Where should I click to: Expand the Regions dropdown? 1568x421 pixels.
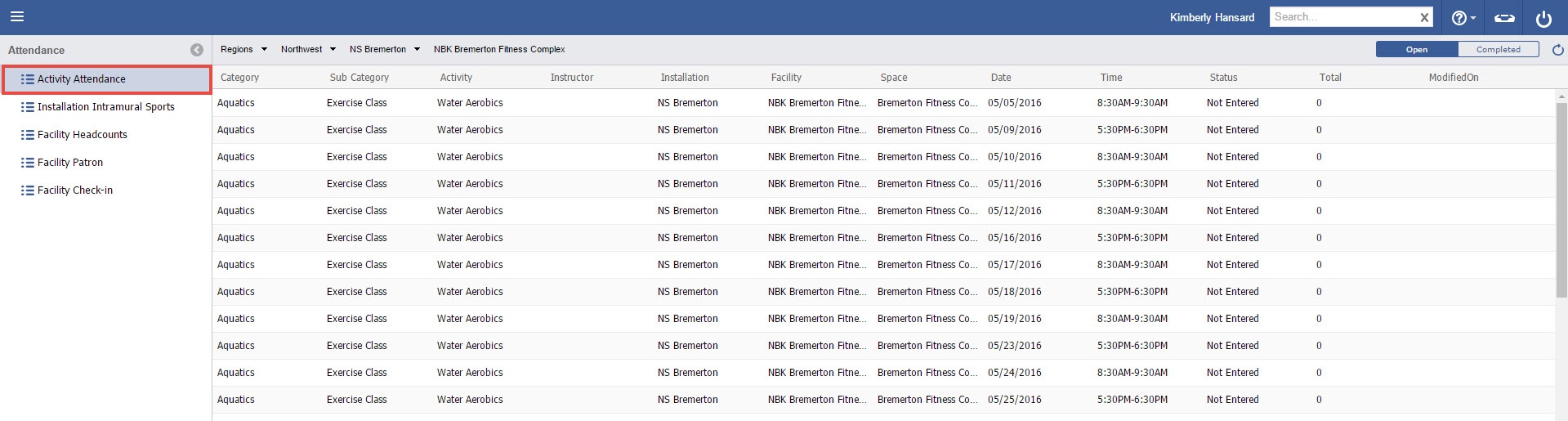coord(264,50)
